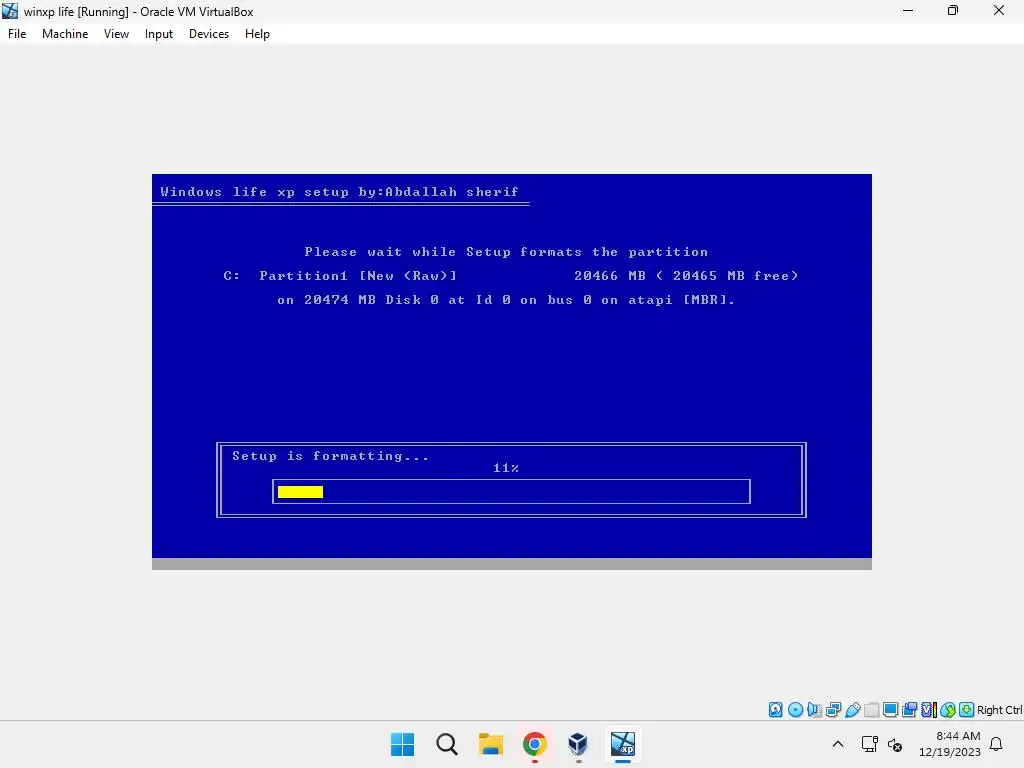This screenshot has width=1024, height=768.
Task: Switch to Google Chrome in the taskbar
Action: coord(534,744)
